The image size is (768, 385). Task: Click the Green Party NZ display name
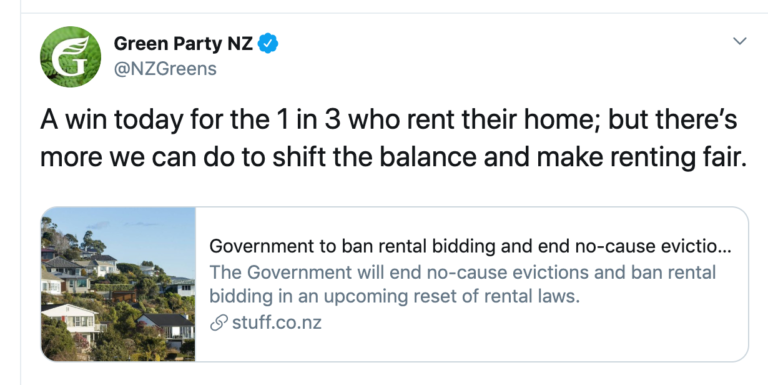[x=183, y=44]
